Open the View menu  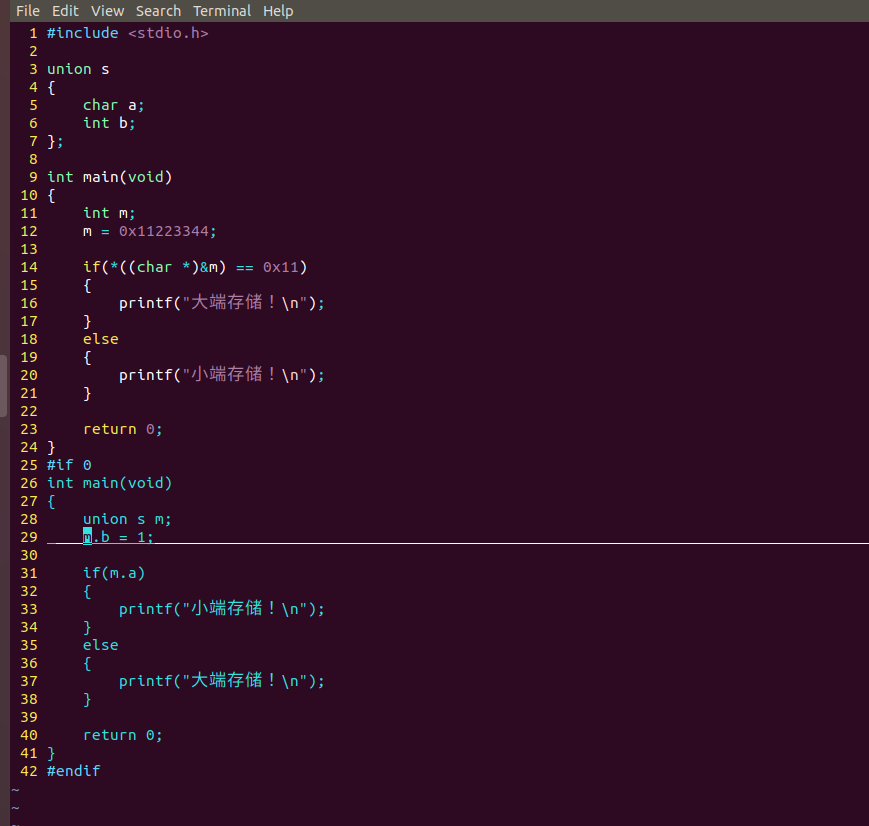[x=107, y=11]
